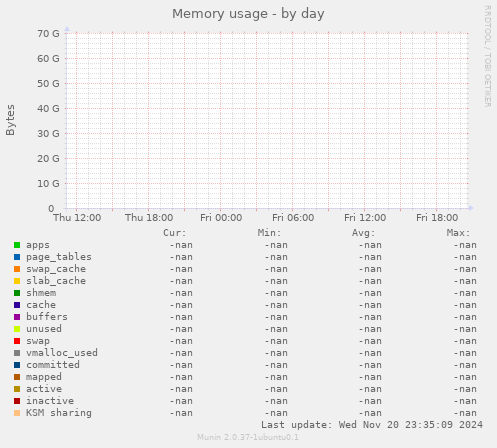Click the KSM sharing peach swatch

(x=17, y=413)
